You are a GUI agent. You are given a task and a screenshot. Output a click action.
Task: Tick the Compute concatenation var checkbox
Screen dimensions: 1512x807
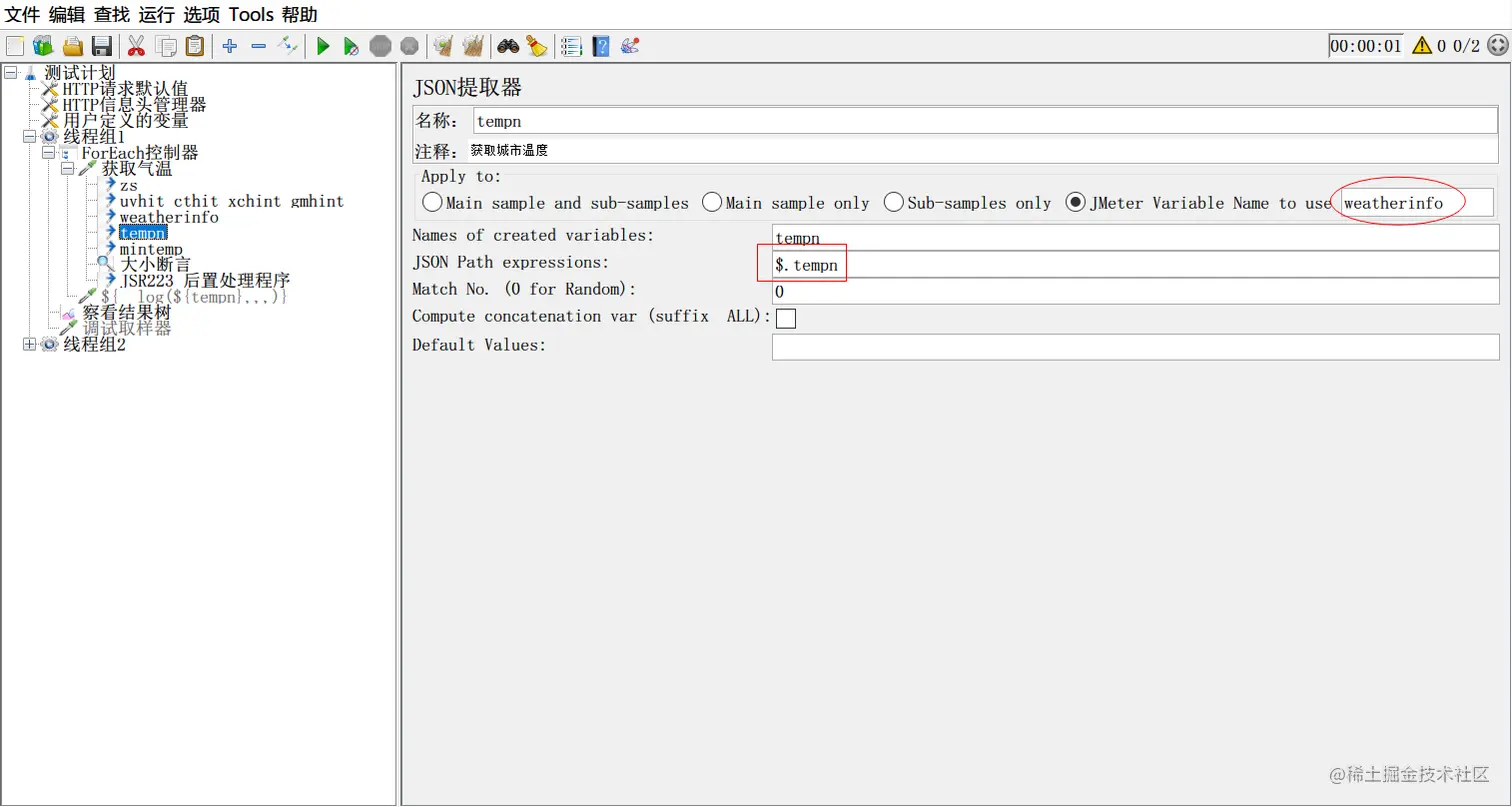[x=786, y=318]
